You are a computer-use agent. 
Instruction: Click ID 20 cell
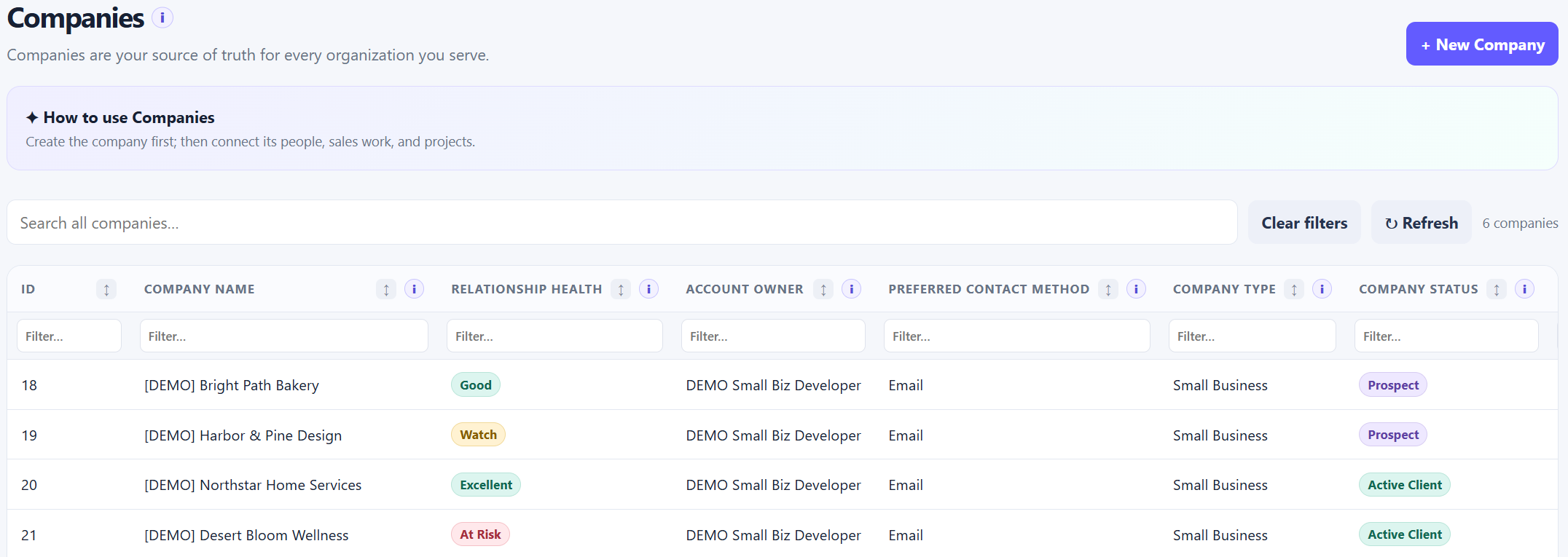pyautogui.click(x=29, y=485)
